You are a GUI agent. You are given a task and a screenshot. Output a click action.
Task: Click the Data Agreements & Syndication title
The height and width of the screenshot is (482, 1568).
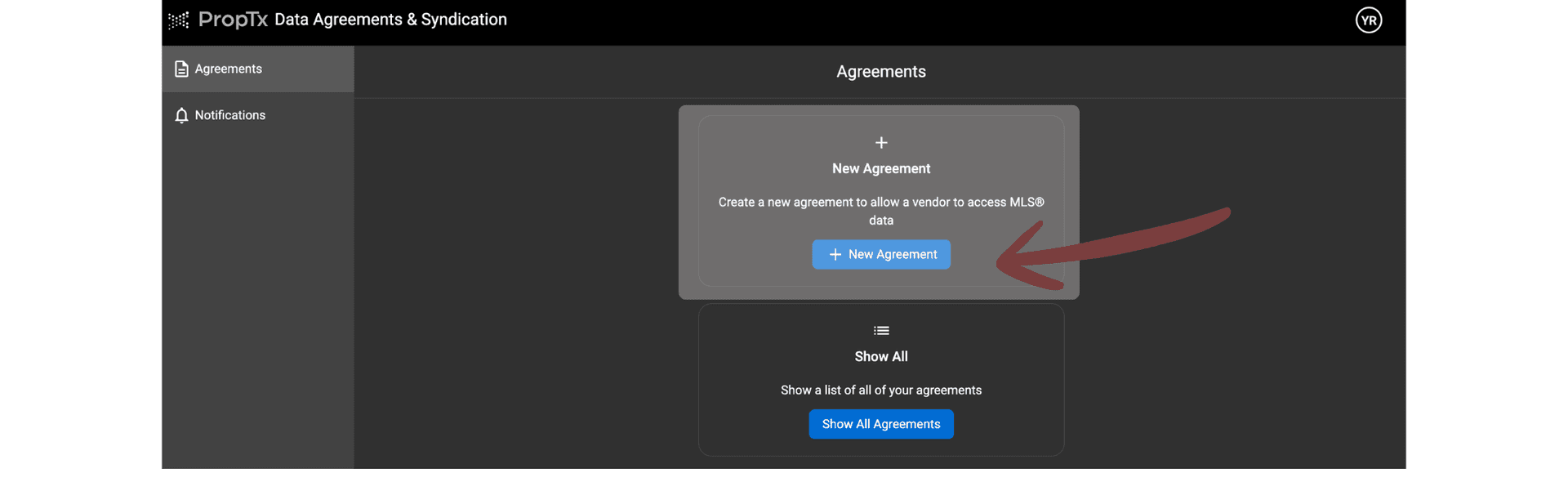390,19
